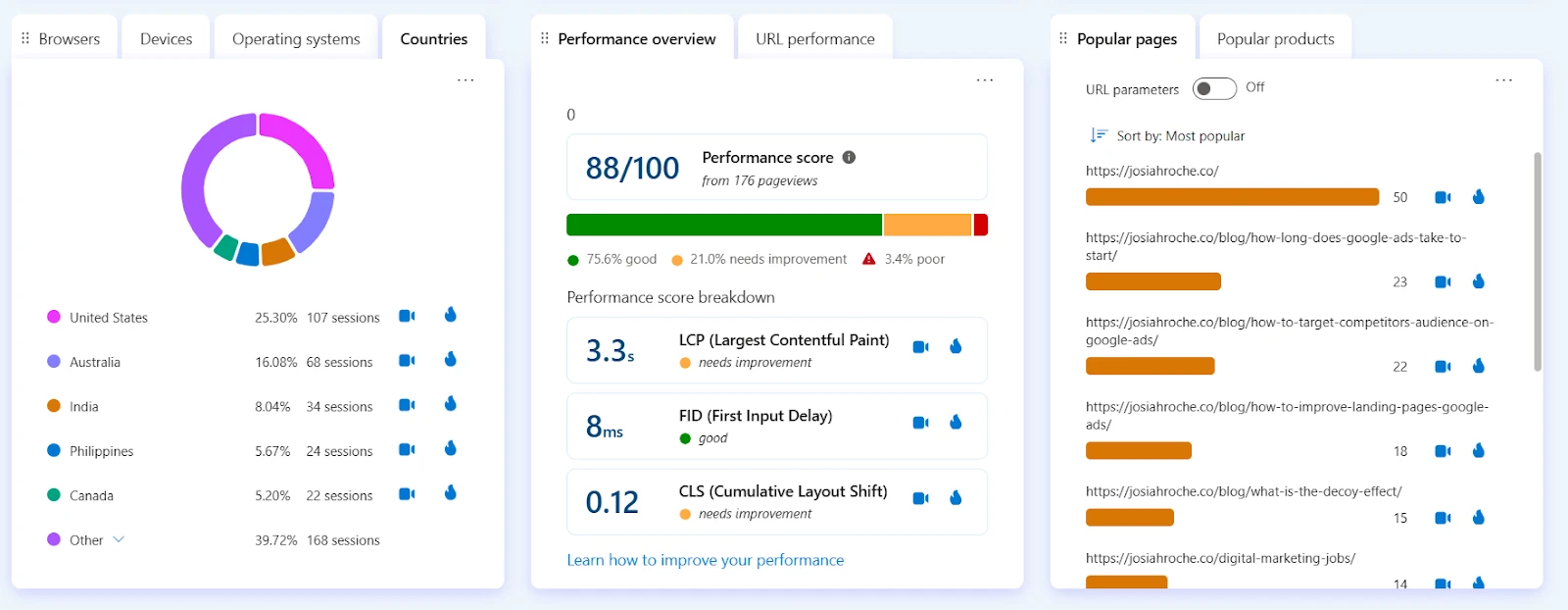Open the heatmap icon for Australia sessions
Image resolution: width=1568 pixels, height=610 pixels.
[x=450, y=360]
